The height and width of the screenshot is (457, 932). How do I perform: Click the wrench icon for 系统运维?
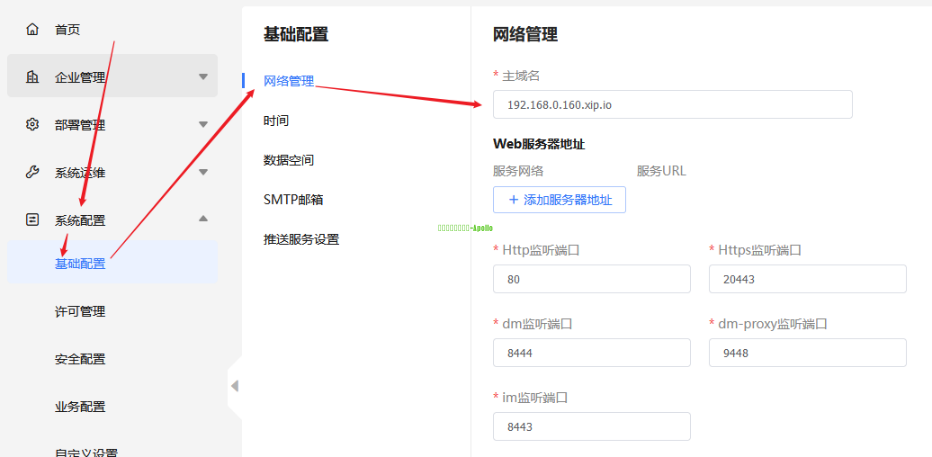tap(32, 172)
